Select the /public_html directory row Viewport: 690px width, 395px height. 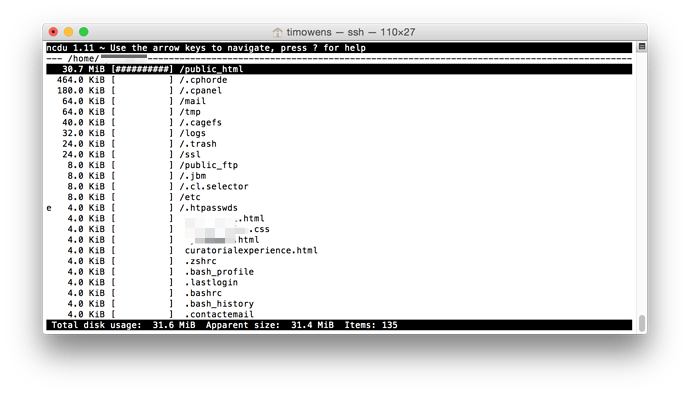(339, 69)
